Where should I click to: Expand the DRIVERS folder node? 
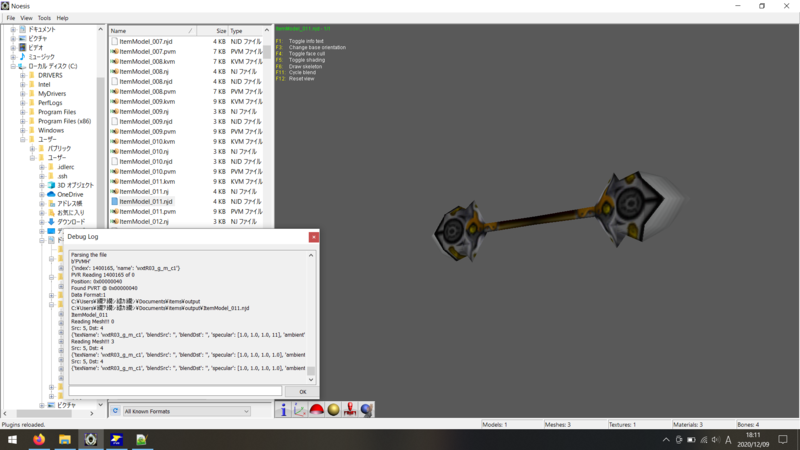point(22,75)
